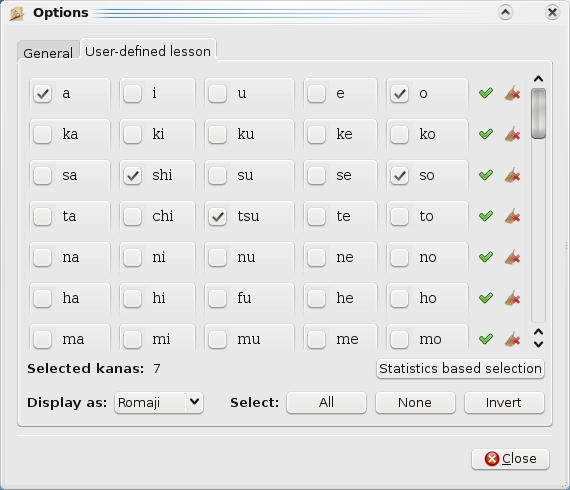Image resolution: width=570 pixels, height=490 pixels.
Task: Clear the ha-row selection with the broom icon
Action: point(513,298)
